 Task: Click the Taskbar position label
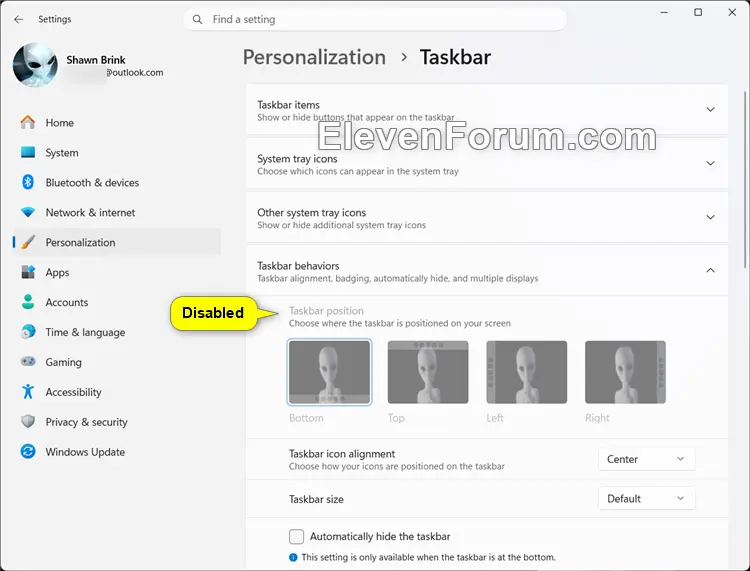tap(326, 311)
